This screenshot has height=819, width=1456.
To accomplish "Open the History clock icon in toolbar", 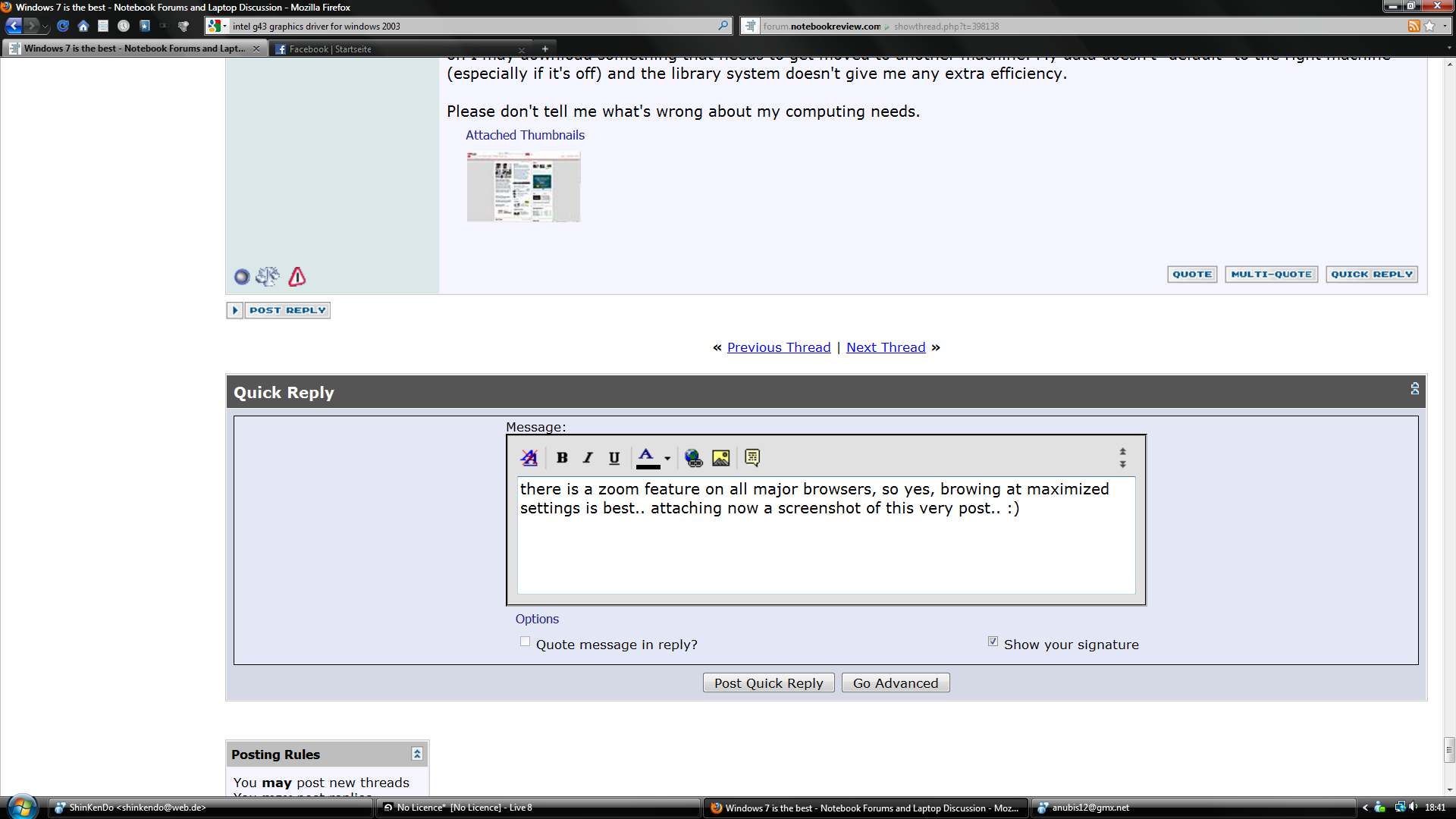I will (124, 26).
